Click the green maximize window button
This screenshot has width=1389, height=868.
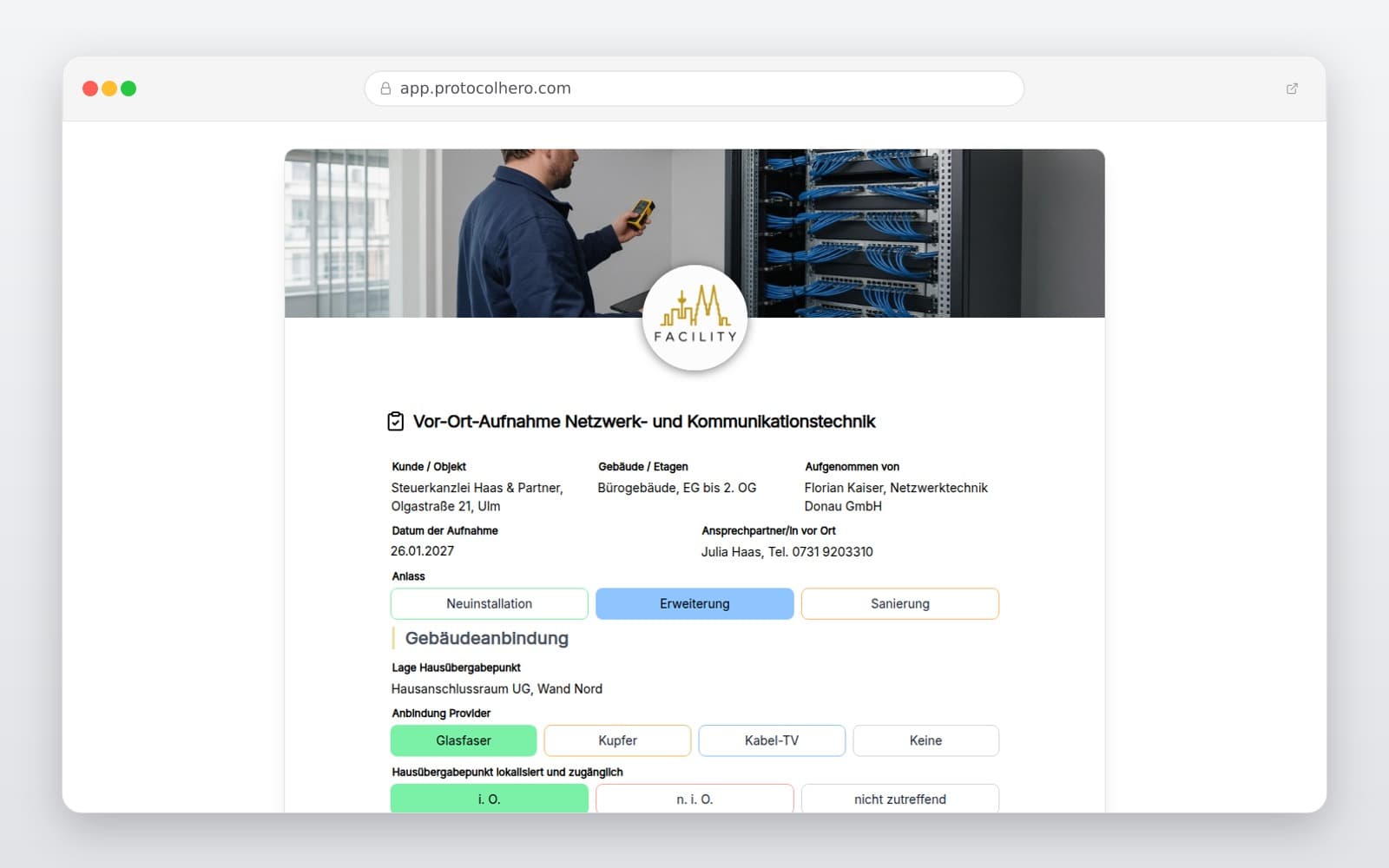(128, 89)
